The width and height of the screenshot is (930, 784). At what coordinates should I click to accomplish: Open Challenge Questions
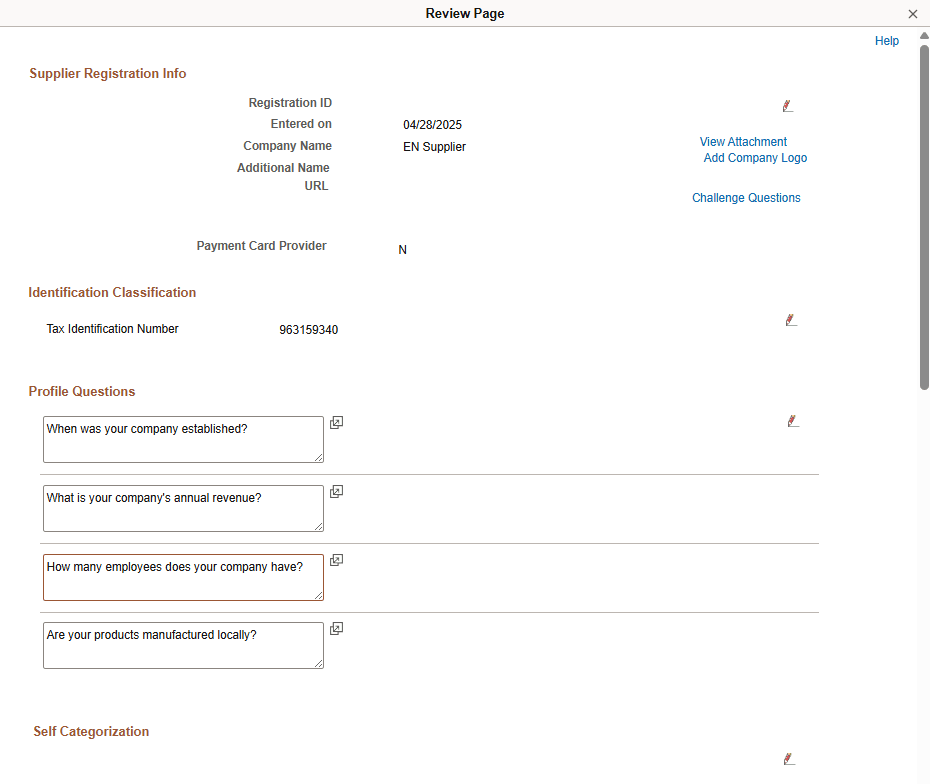(x=746, y=197)
